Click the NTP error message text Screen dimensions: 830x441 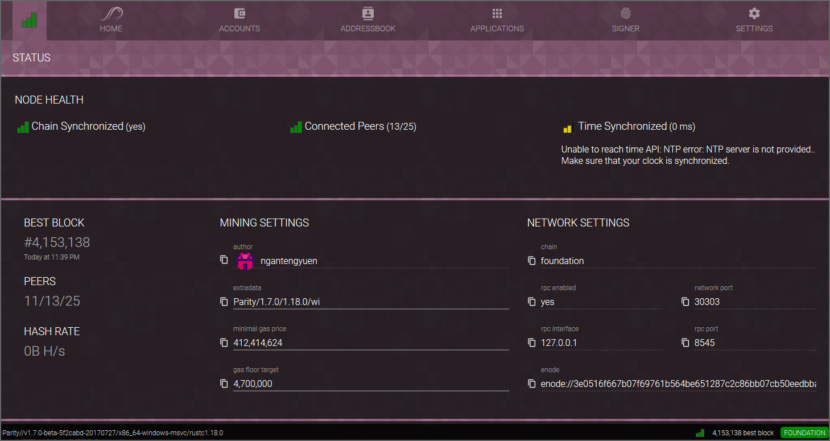point(687,155)
